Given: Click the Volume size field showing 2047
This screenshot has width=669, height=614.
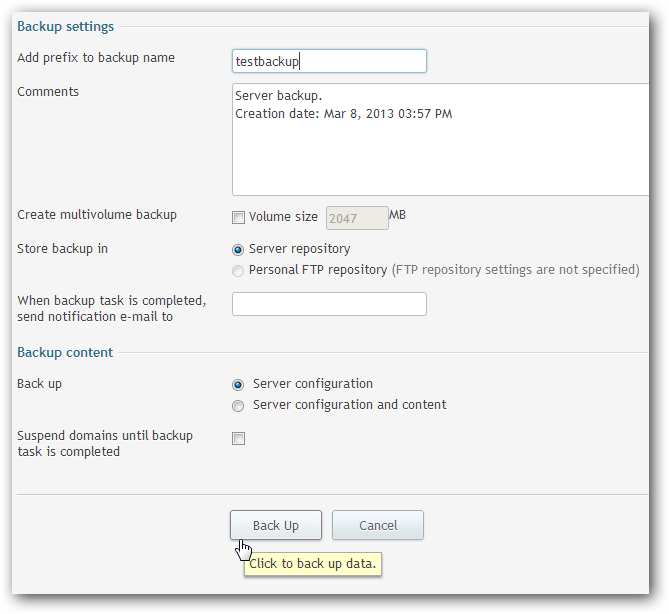Looking at the screenshot, I should (357, 218).
